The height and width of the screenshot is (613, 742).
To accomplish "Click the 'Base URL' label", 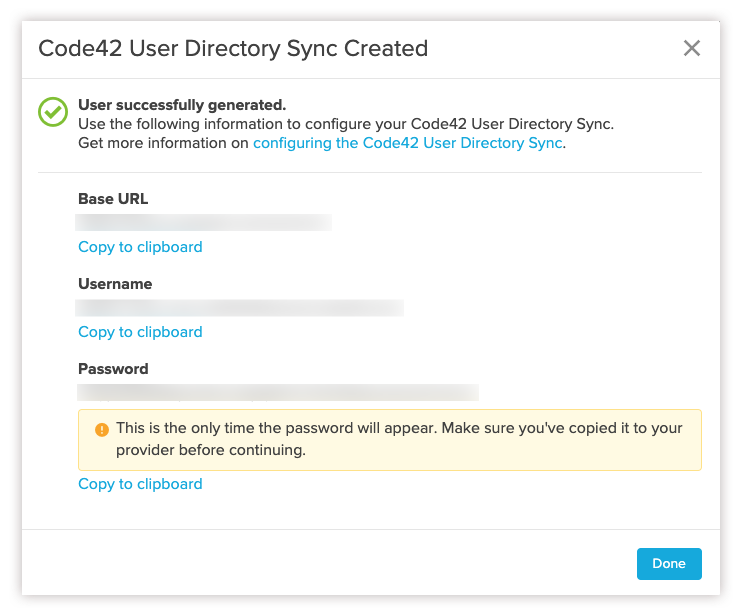I will click(x=113, y=199).
